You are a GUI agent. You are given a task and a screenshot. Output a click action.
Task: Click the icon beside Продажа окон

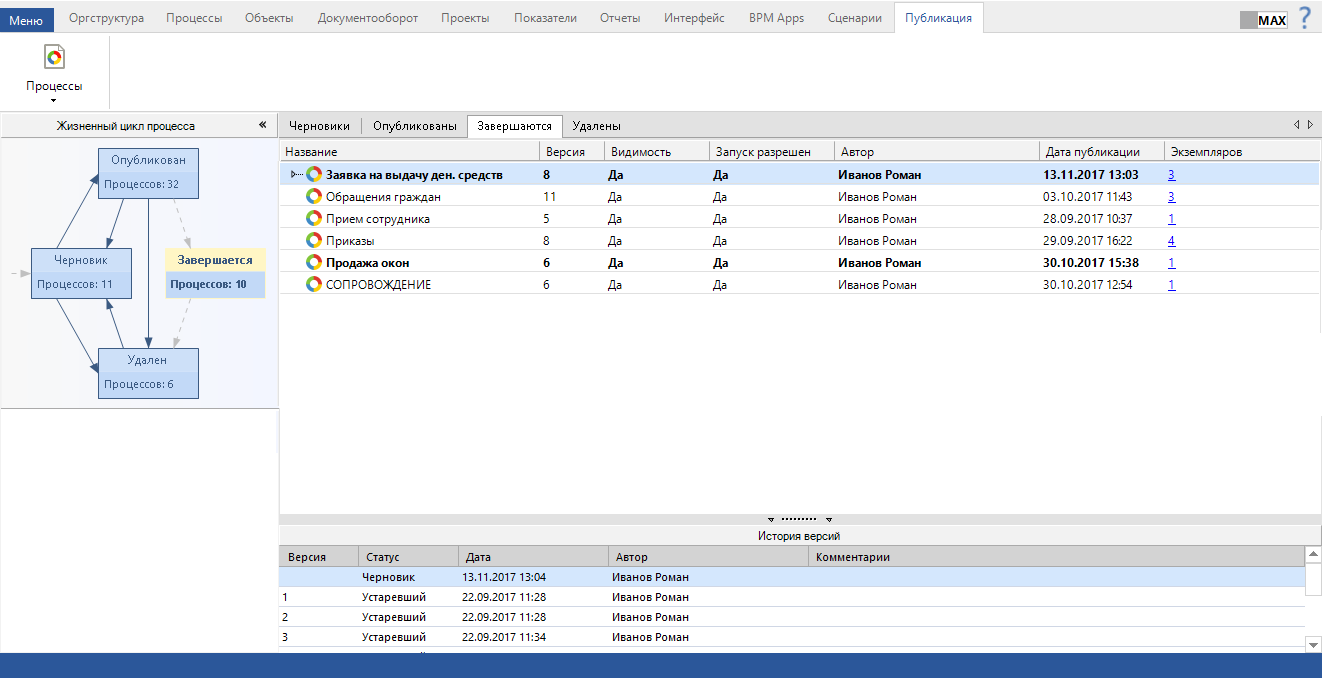pos(314,263)
